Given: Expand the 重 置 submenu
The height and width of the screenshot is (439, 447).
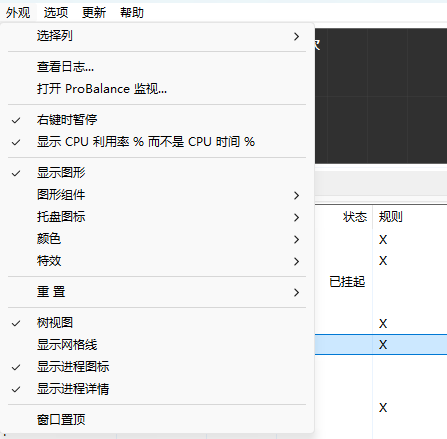Looking at the screenshot, I should pos(157,292).
